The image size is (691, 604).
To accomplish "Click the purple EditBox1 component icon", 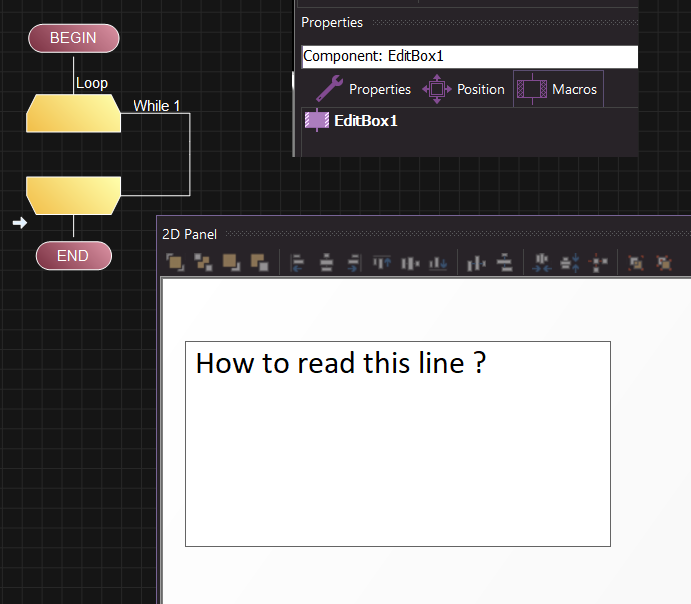I will coord(317,120).
